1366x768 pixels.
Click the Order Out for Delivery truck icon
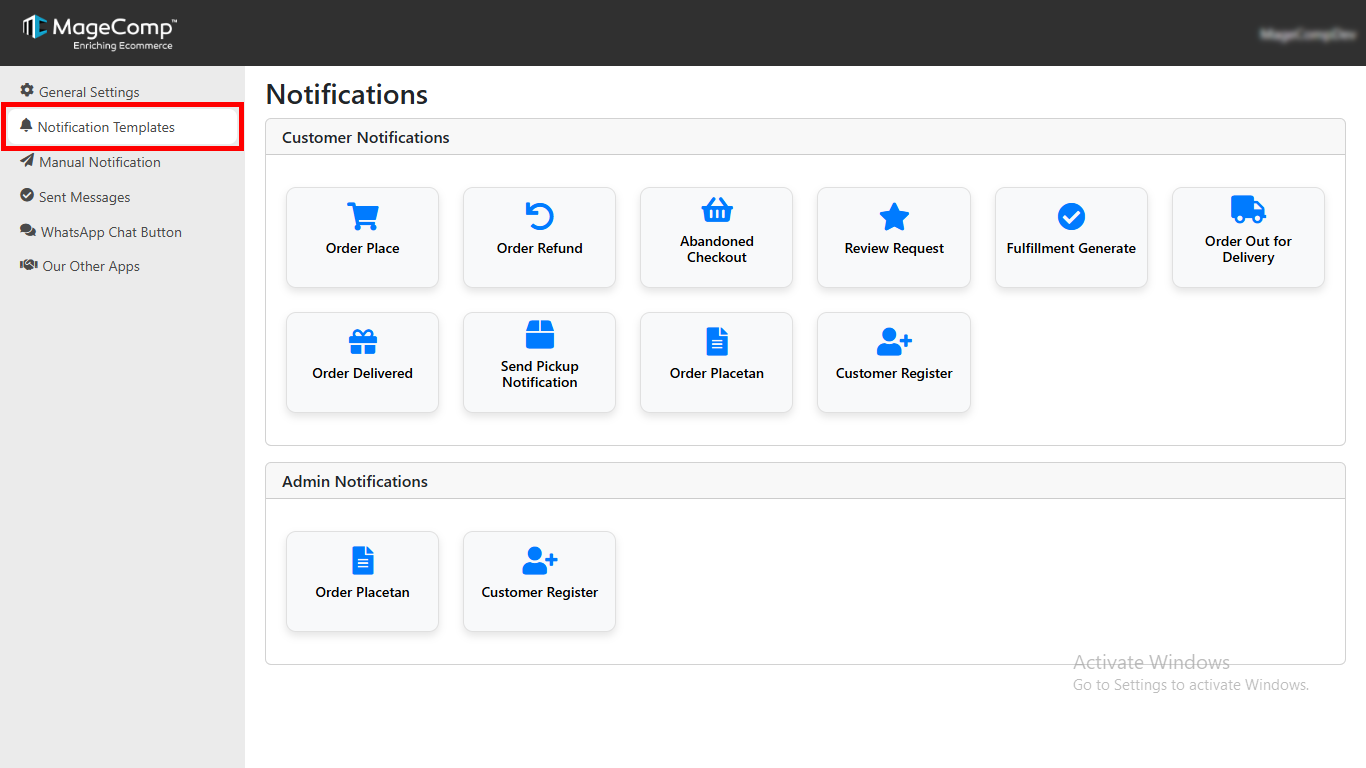(x=1248, y=210)
